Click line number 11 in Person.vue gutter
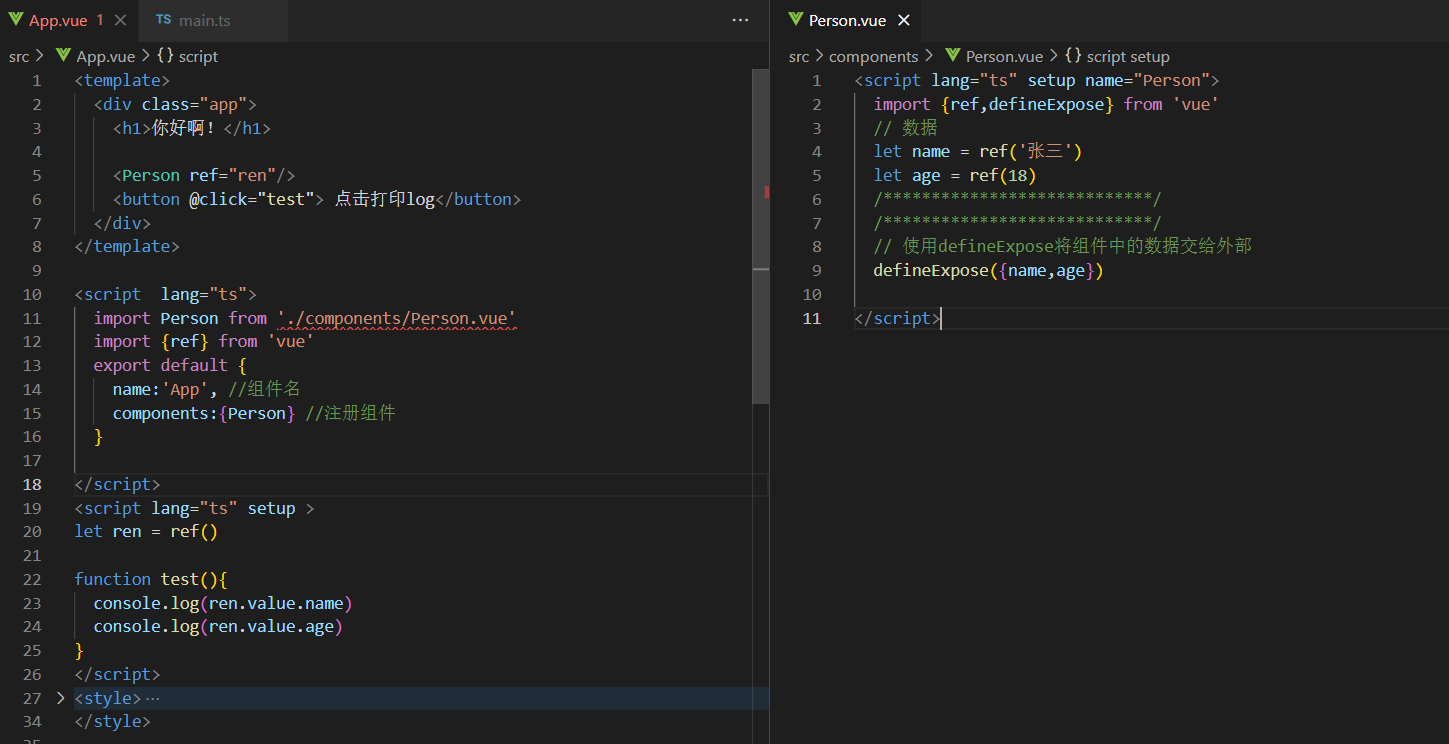Image resolution: width=1449 pixels, height=744 pixels. (x=811, y=318)
